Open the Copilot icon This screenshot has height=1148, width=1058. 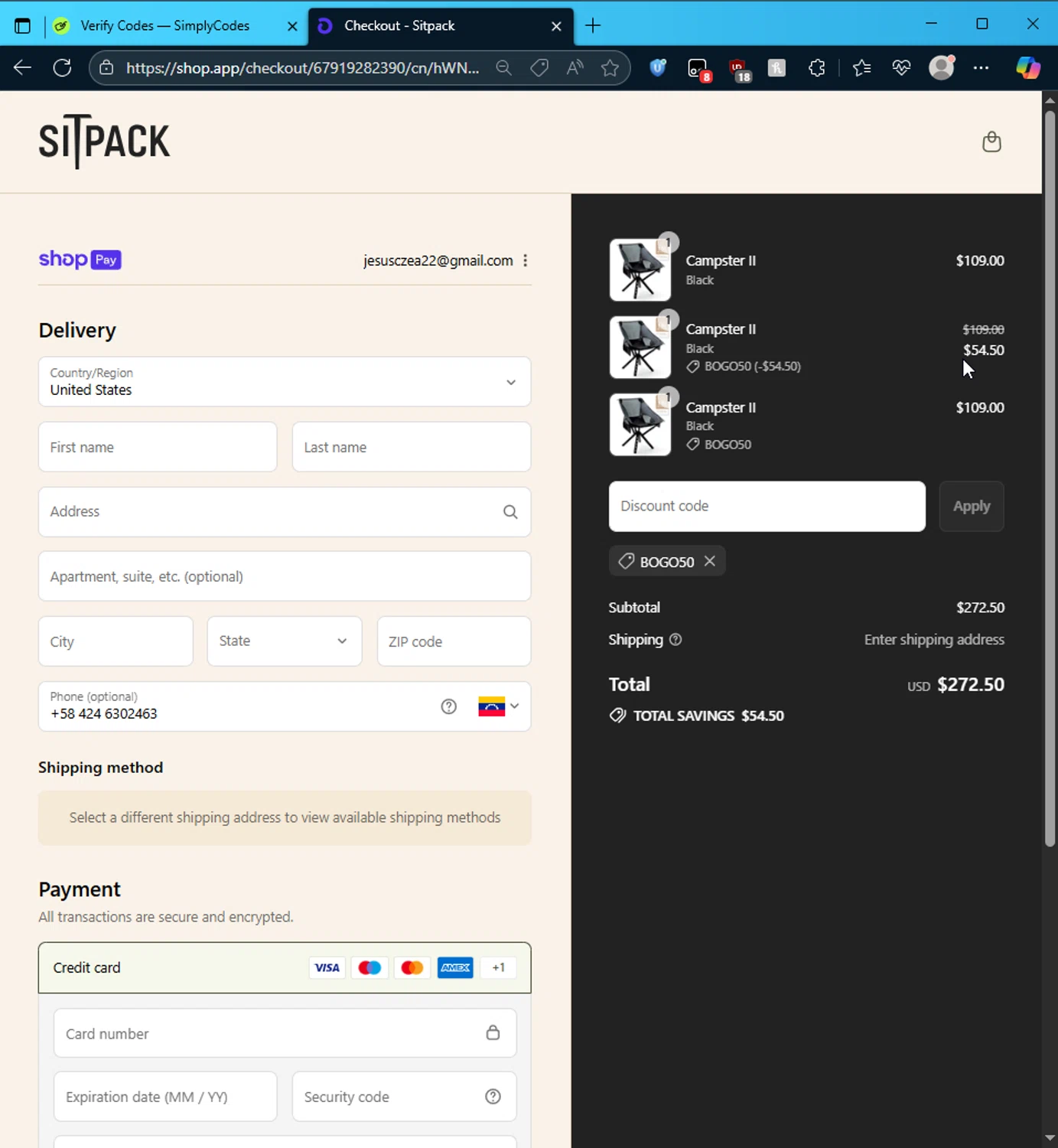point(1027,68)
